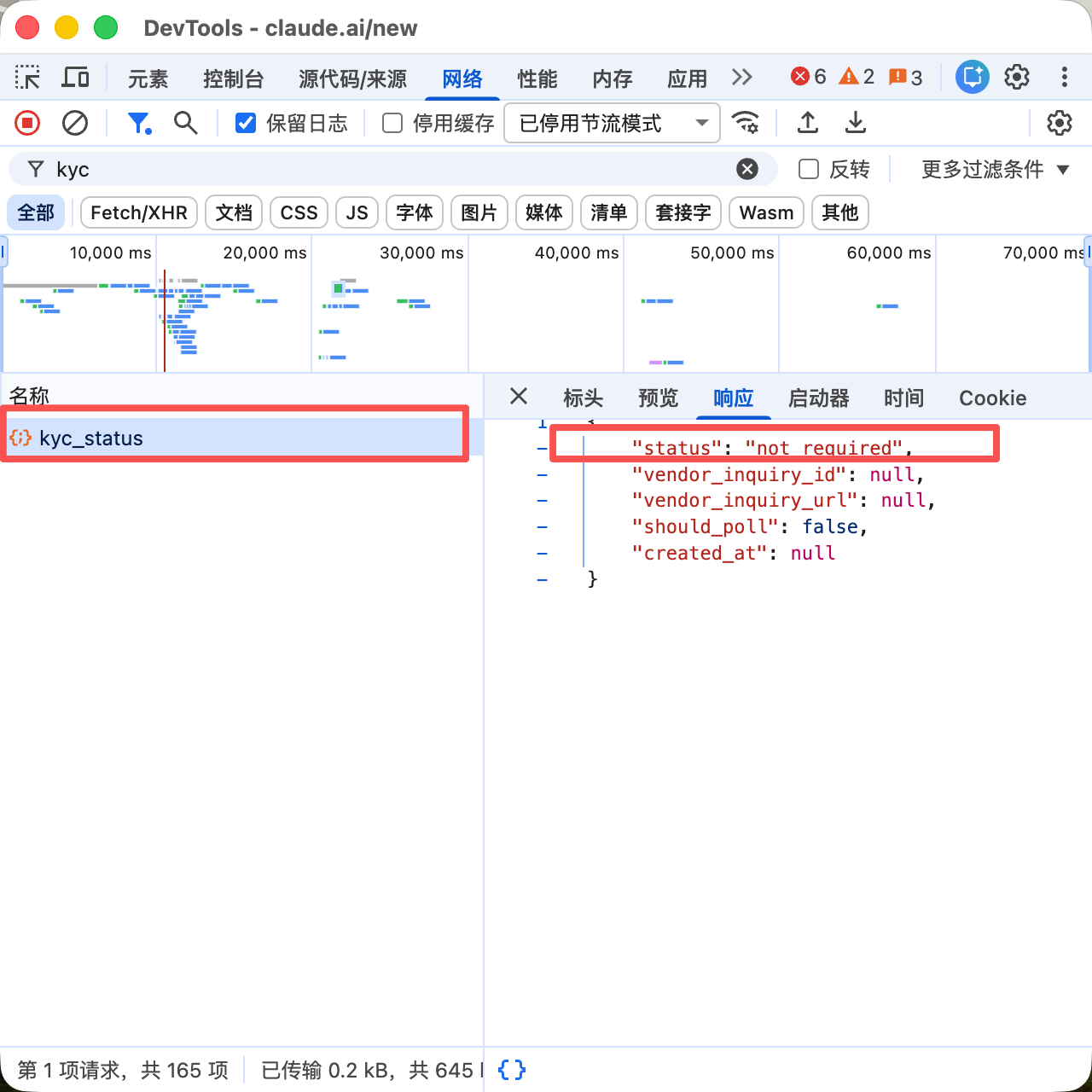This screenshot has height=1092, width=1092.
Task: Open the errors count indicator showing 6
Action: coord(808,78)
